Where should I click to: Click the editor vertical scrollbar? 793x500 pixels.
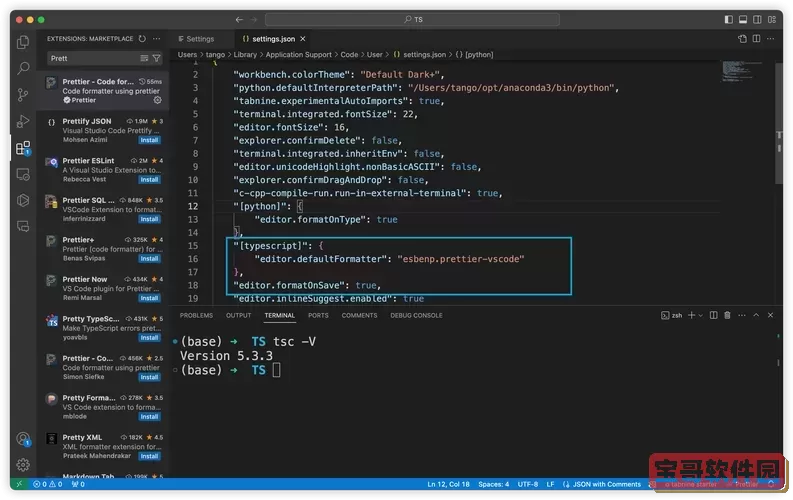pos(779,124)
